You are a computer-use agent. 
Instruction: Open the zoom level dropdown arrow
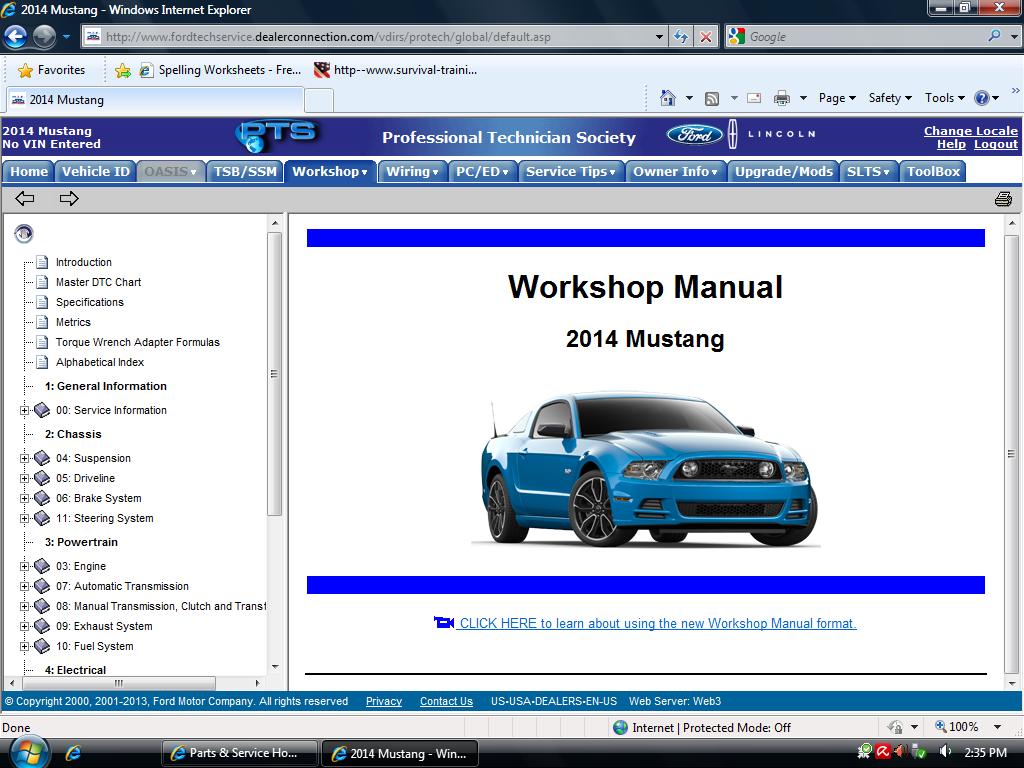click(997, 727)
